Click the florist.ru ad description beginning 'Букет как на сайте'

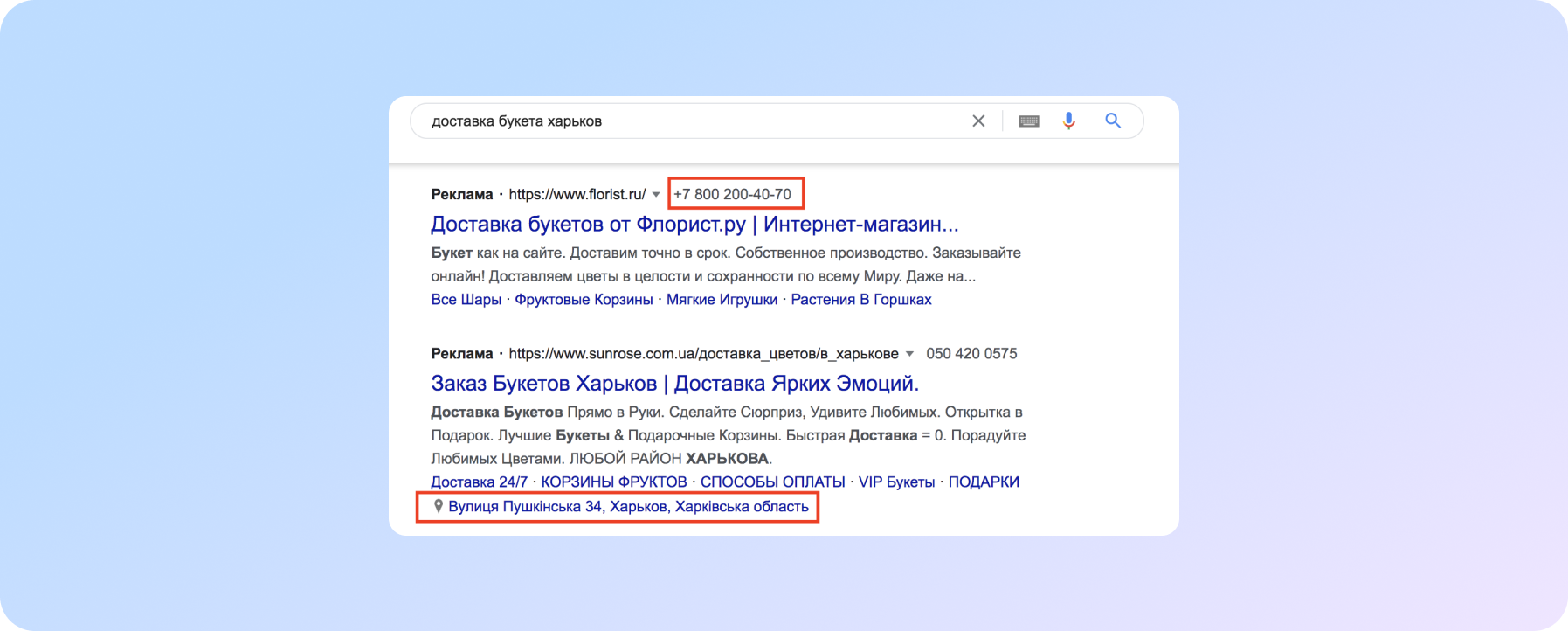point(726,265)
